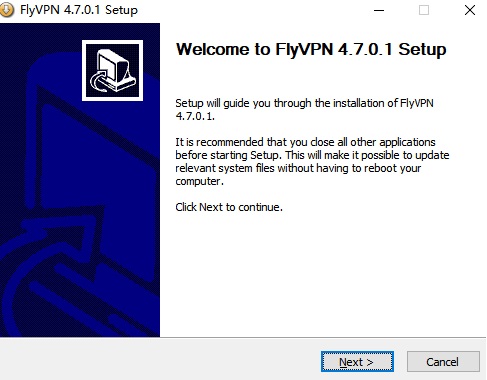
Task: Click the Next button to continue
Action: pyautogui.click(x=357, y=362)
